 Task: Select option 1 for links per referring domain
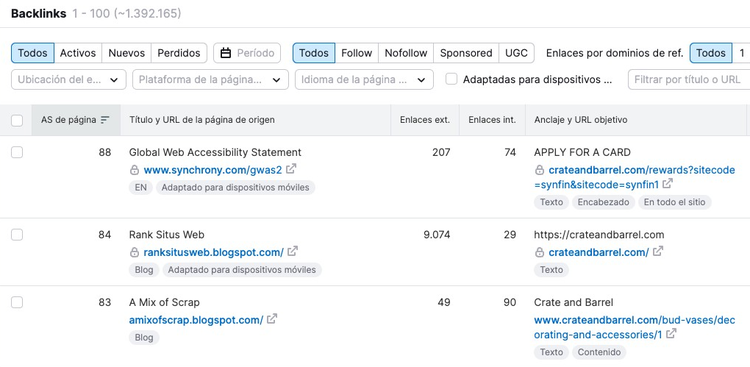(741, 53)
